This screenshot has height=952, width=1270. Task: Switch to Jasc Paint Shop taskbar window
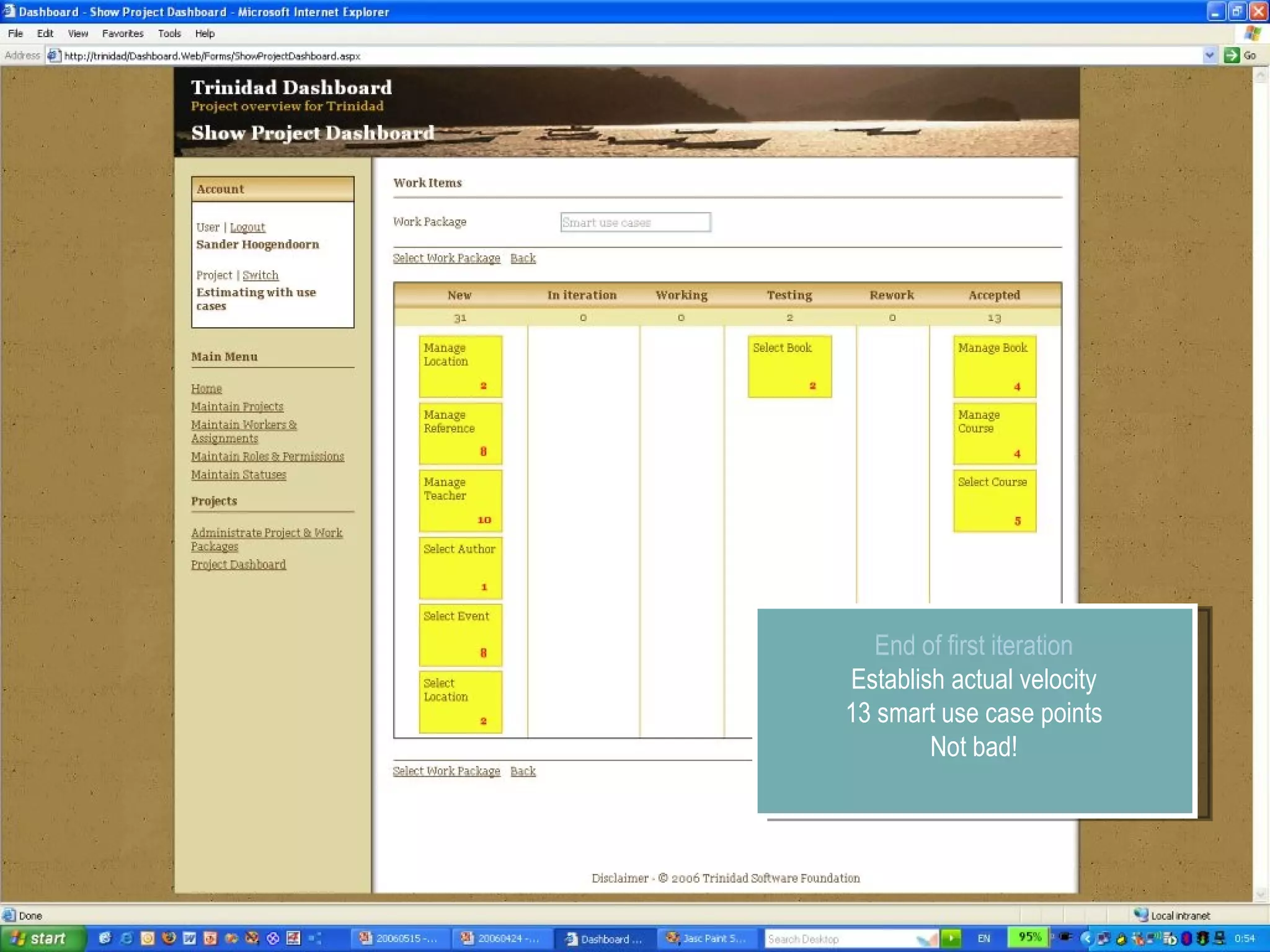[x=707, y=938]
